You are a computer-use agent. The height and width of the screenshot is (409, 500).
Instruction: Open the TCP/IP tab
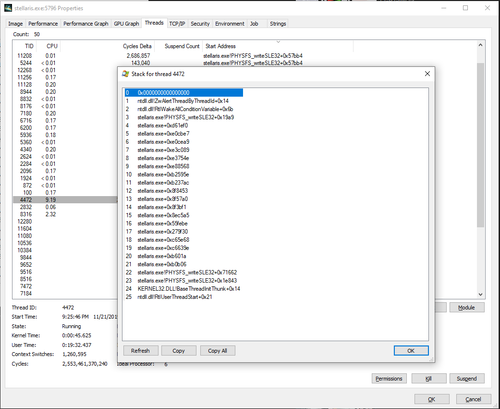[177, 24]
